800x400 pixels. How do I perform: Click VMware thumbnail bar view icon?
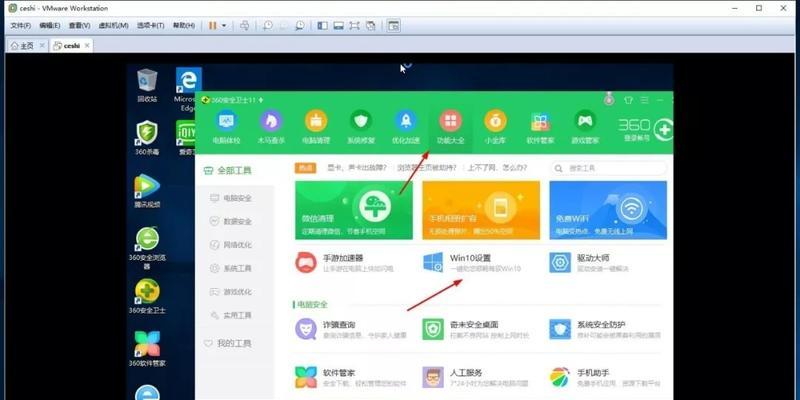point(338,25)
